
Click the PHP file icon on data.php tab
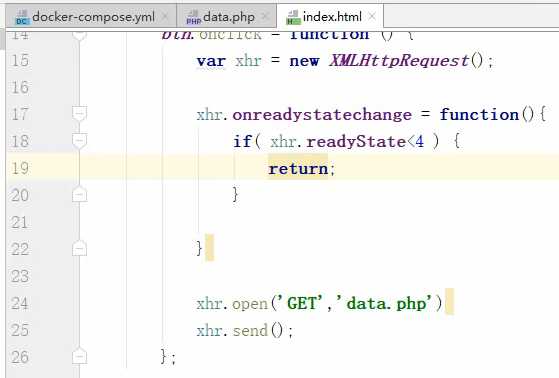(x=194, y=17)
